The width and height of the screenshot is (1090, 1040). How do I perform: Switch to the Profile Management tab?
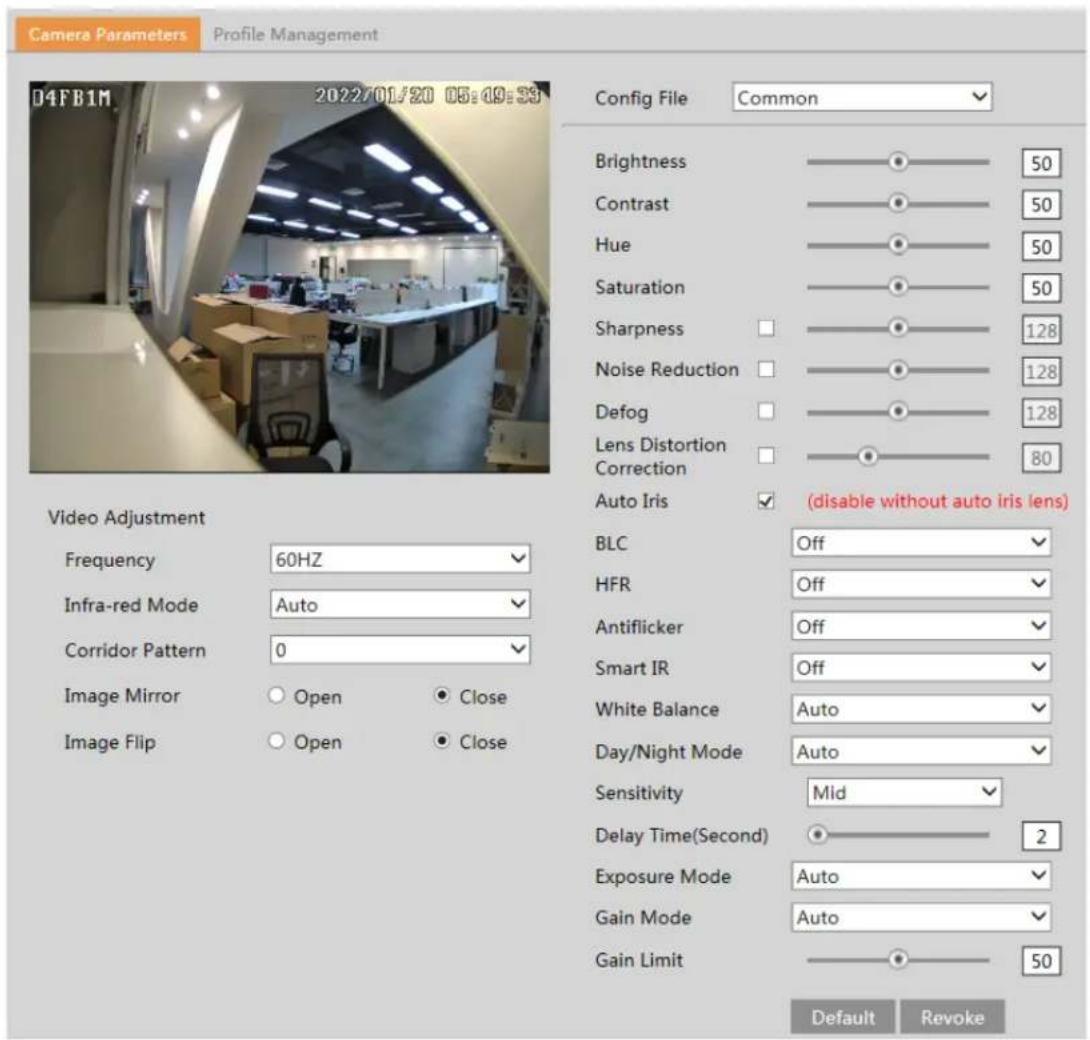pos(295,34)
